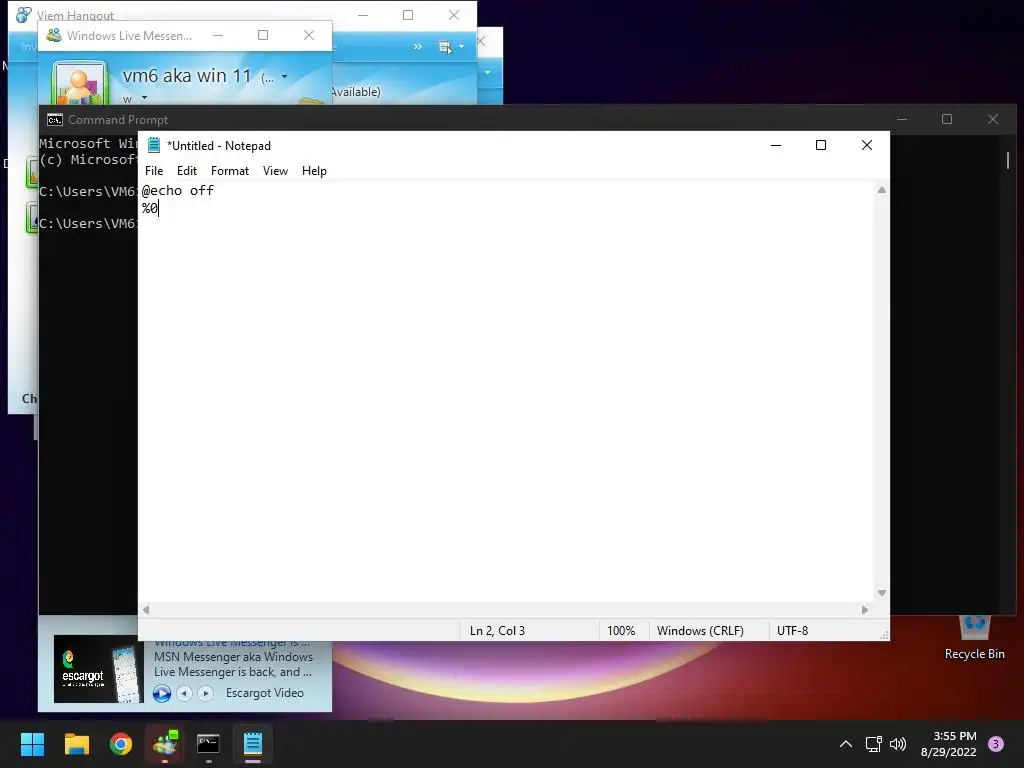This screenshot has height=768, width=1024.
Task: Open the escargot video thumbnail
Action: pos(98,669)
